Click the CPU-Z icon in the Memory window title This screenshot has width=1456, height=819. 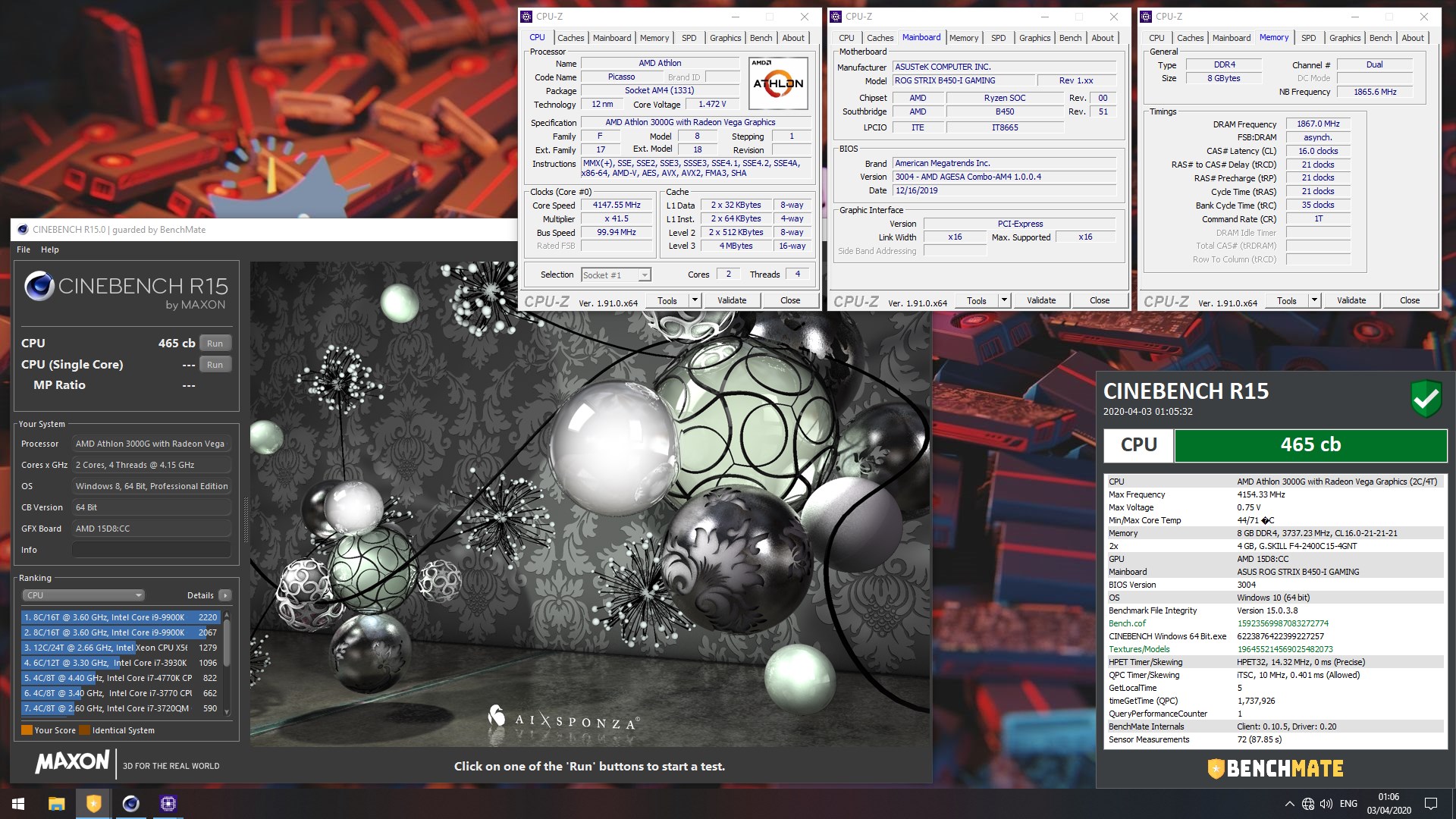point(1147,16)
